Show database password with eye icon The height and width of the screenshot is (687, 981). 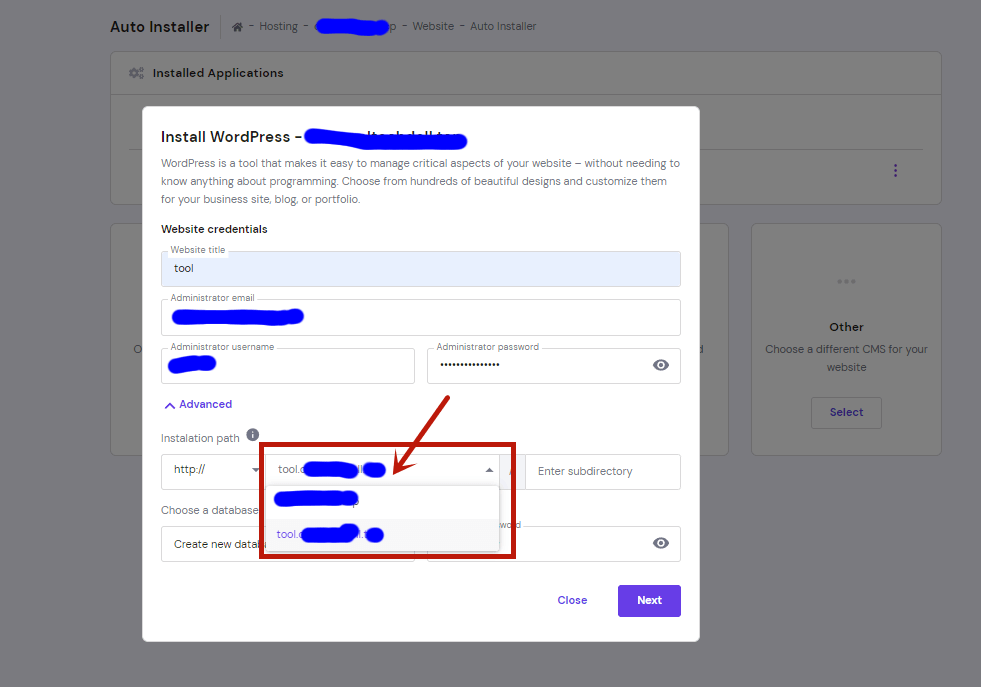click(661, 543)
